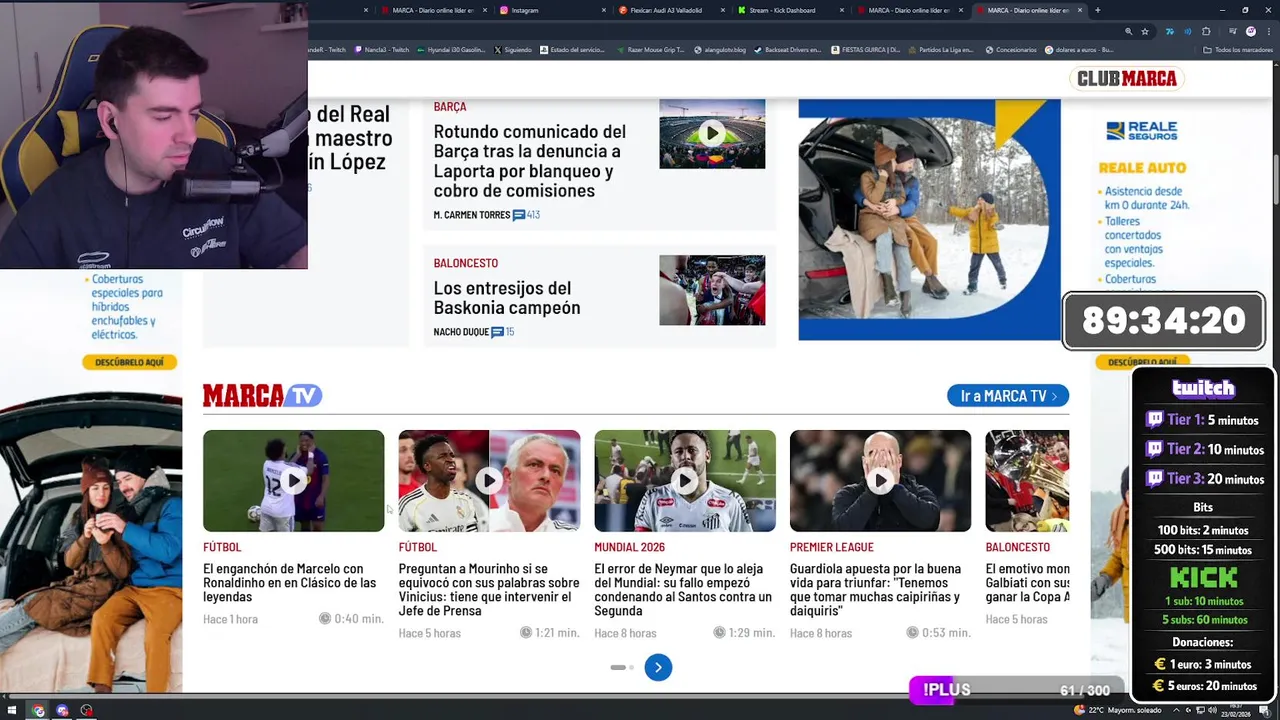Open the Windows Start button
1280x720 pixels.
tap(11, 710)
